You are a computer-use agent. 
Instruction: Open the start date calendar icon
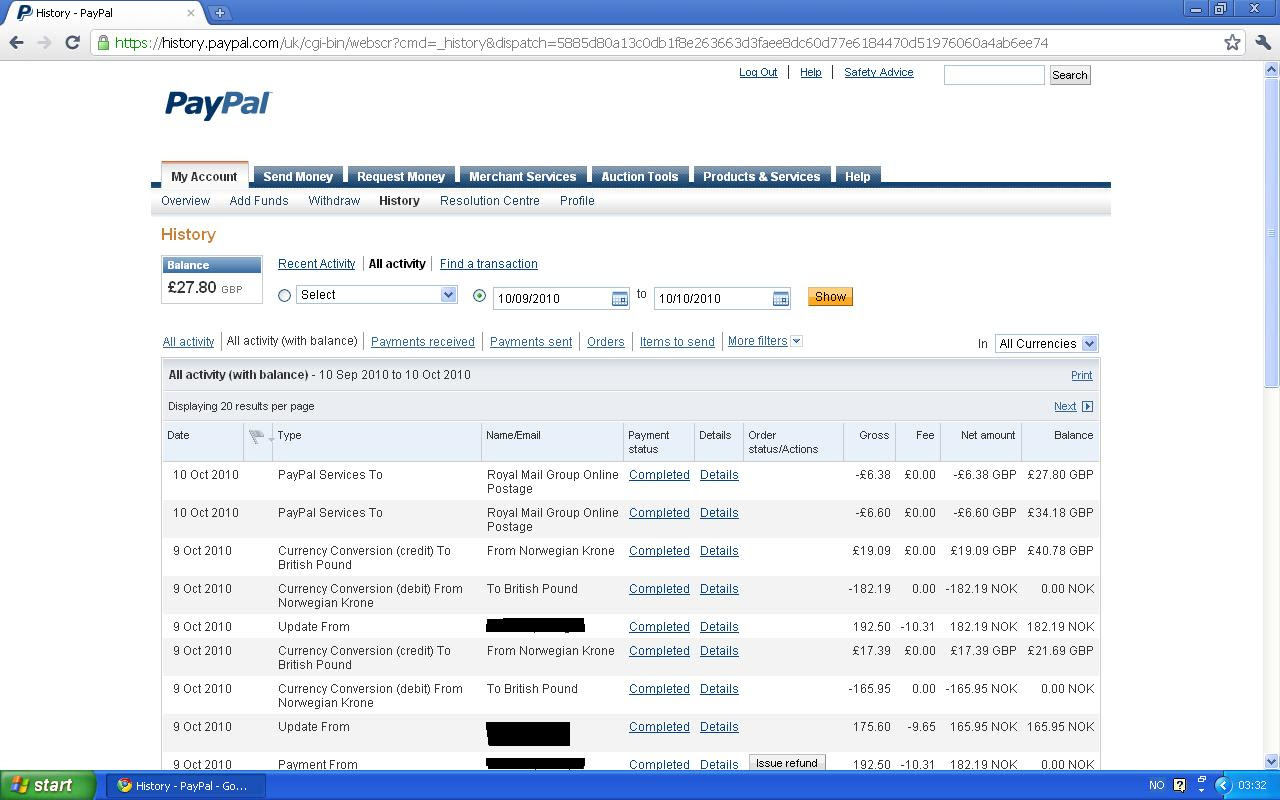[619, 298]
